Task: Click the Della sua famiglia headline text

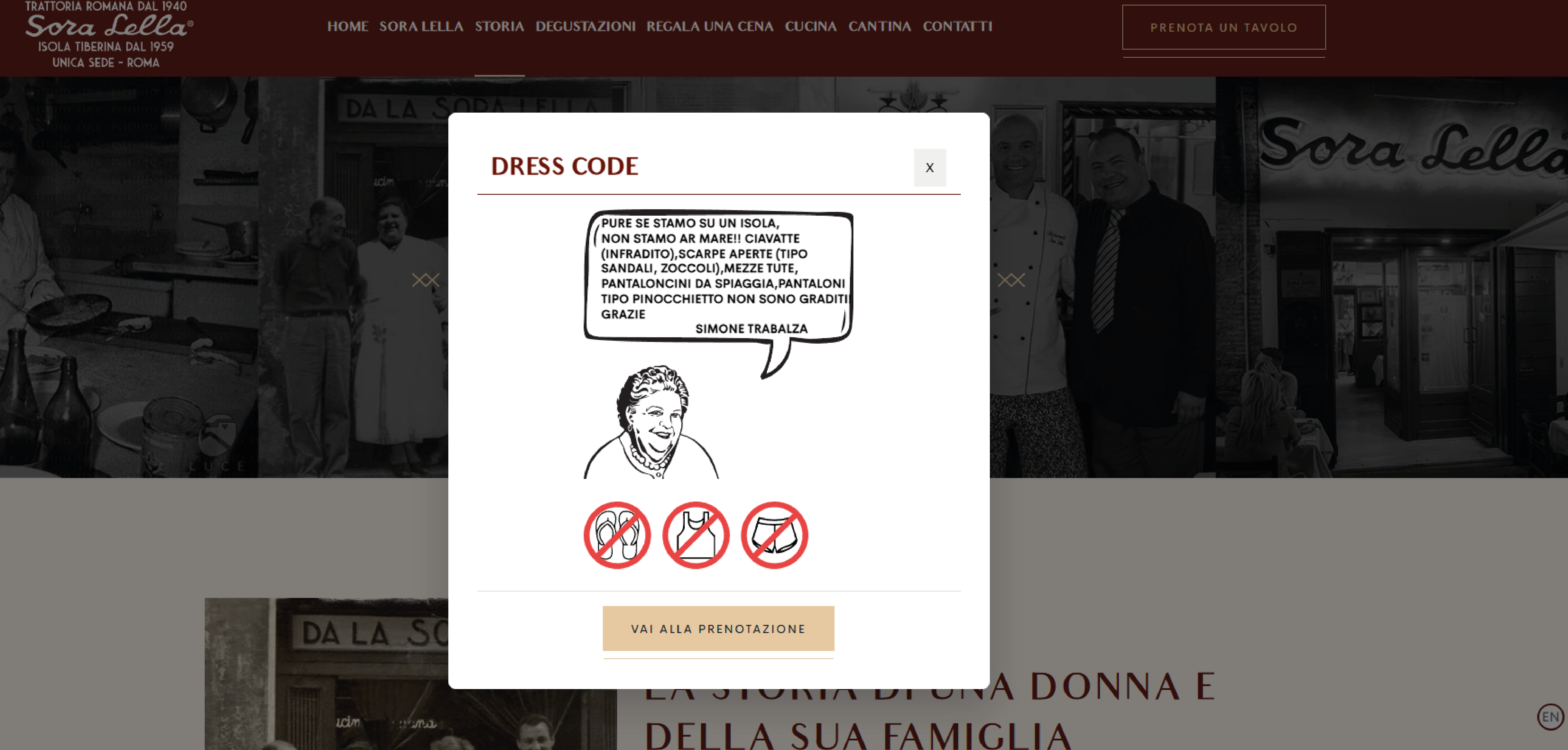Action: pyautogui.click(x=858, y=736)
